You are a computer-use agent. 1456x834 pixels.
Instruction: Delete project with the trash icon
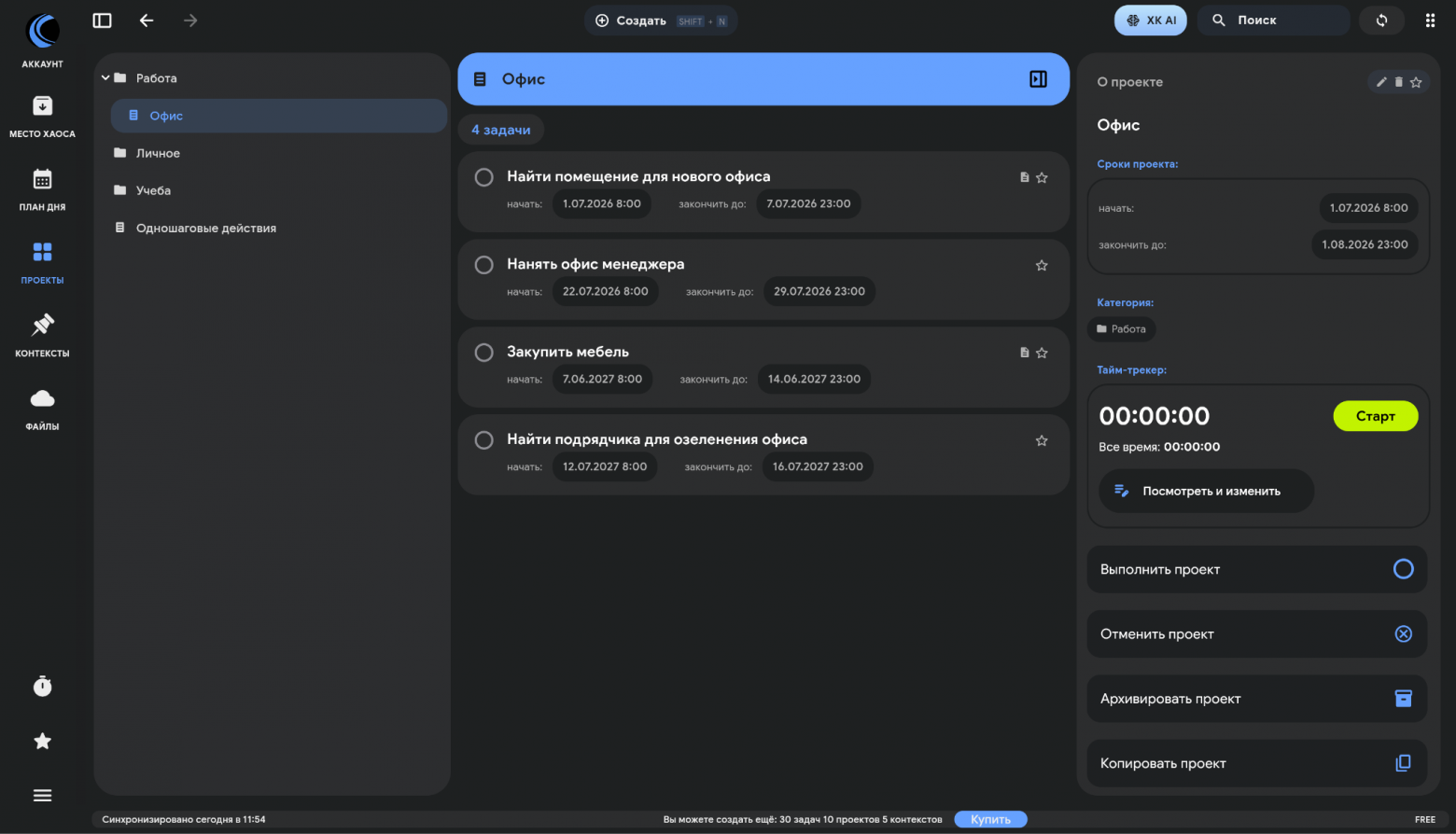pyautogui.click(x=1398, y=82)
